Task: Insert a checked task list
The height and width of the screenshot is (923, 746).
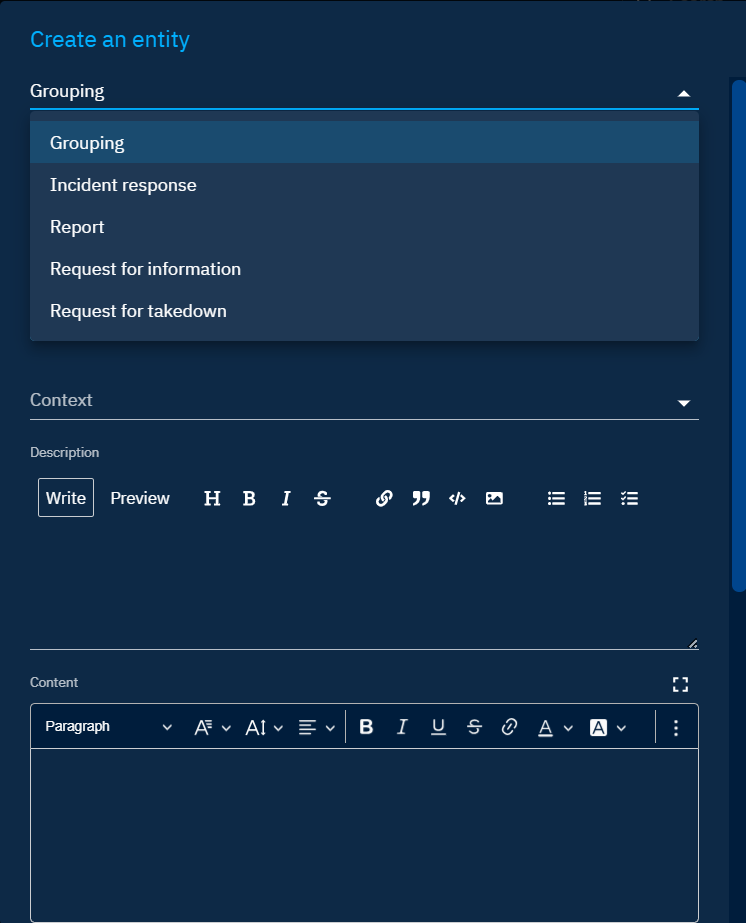Action: pyautogui.click(x=629, y=498)
